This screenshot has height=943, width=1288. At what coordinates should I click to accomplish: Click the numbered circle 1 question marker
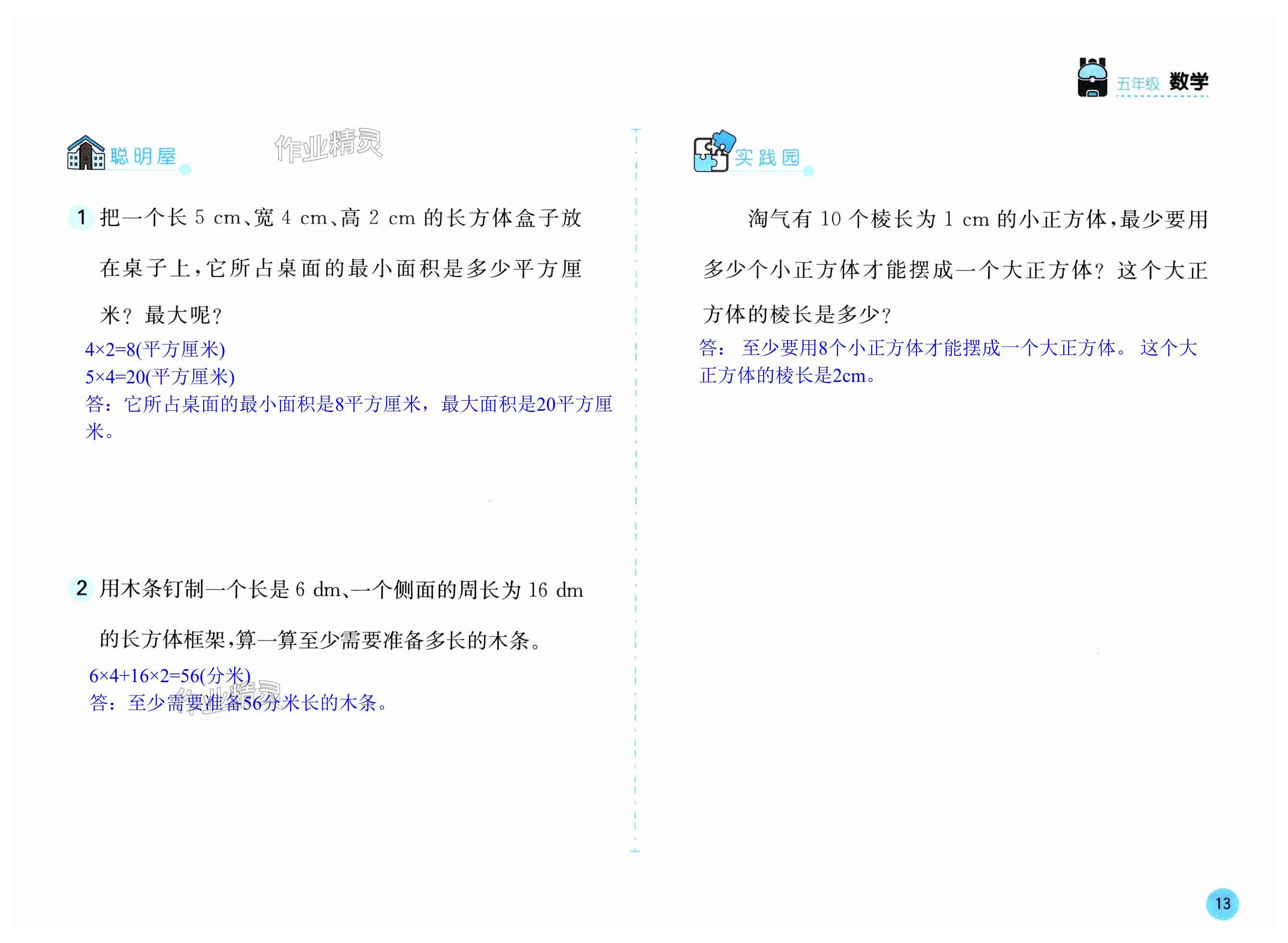coord(81,218)
